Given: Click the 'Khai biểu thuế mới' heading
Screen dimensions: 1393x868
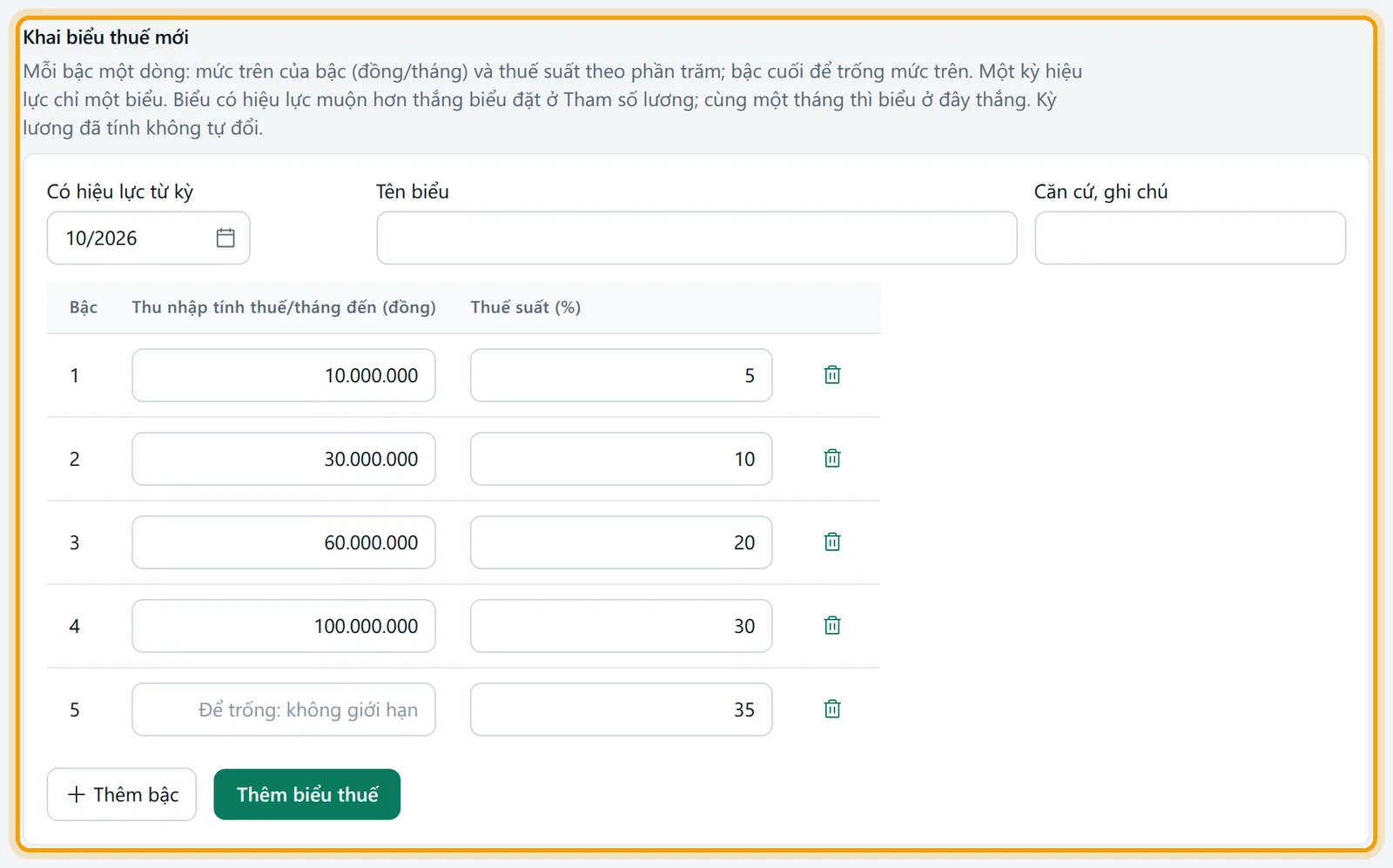Looking at the screenshot, I should (x=106, y=37).
